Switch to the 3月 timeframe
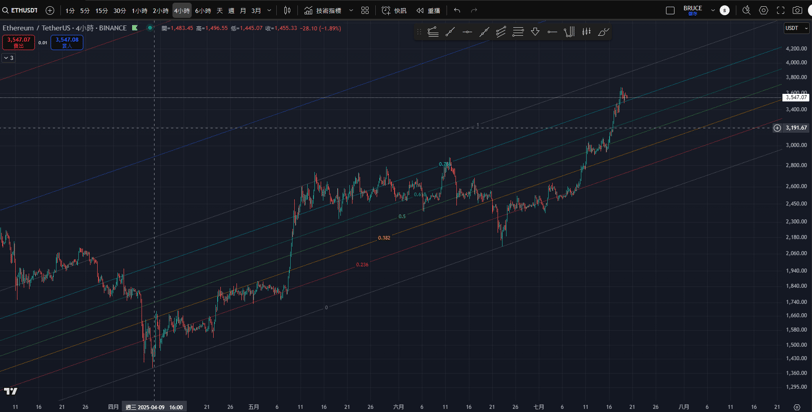The height and width of the screenshot is (412, 812). click(x=256, y=10)
